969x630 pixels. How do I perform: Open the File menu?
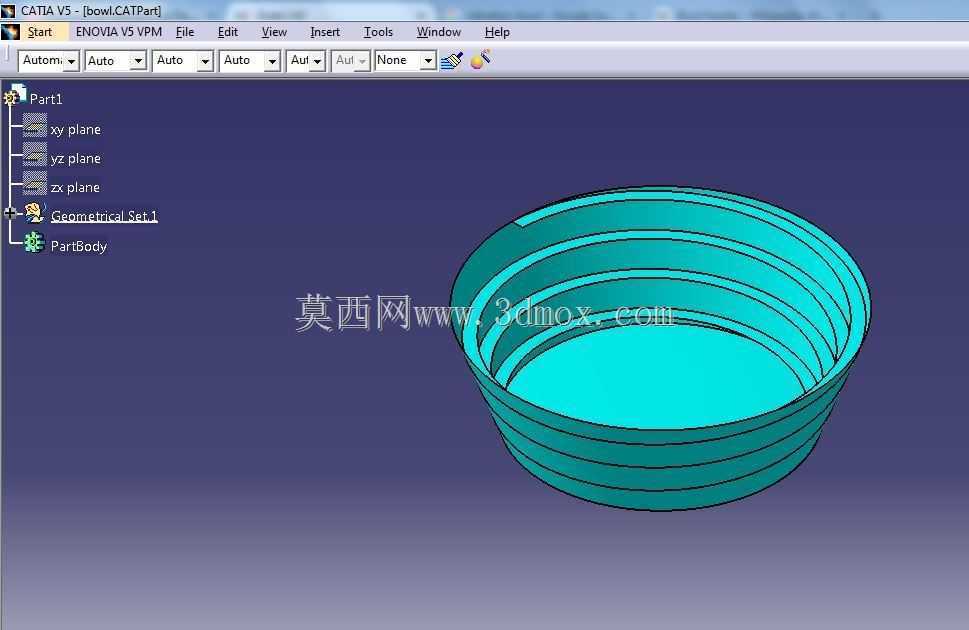(185, 32)
